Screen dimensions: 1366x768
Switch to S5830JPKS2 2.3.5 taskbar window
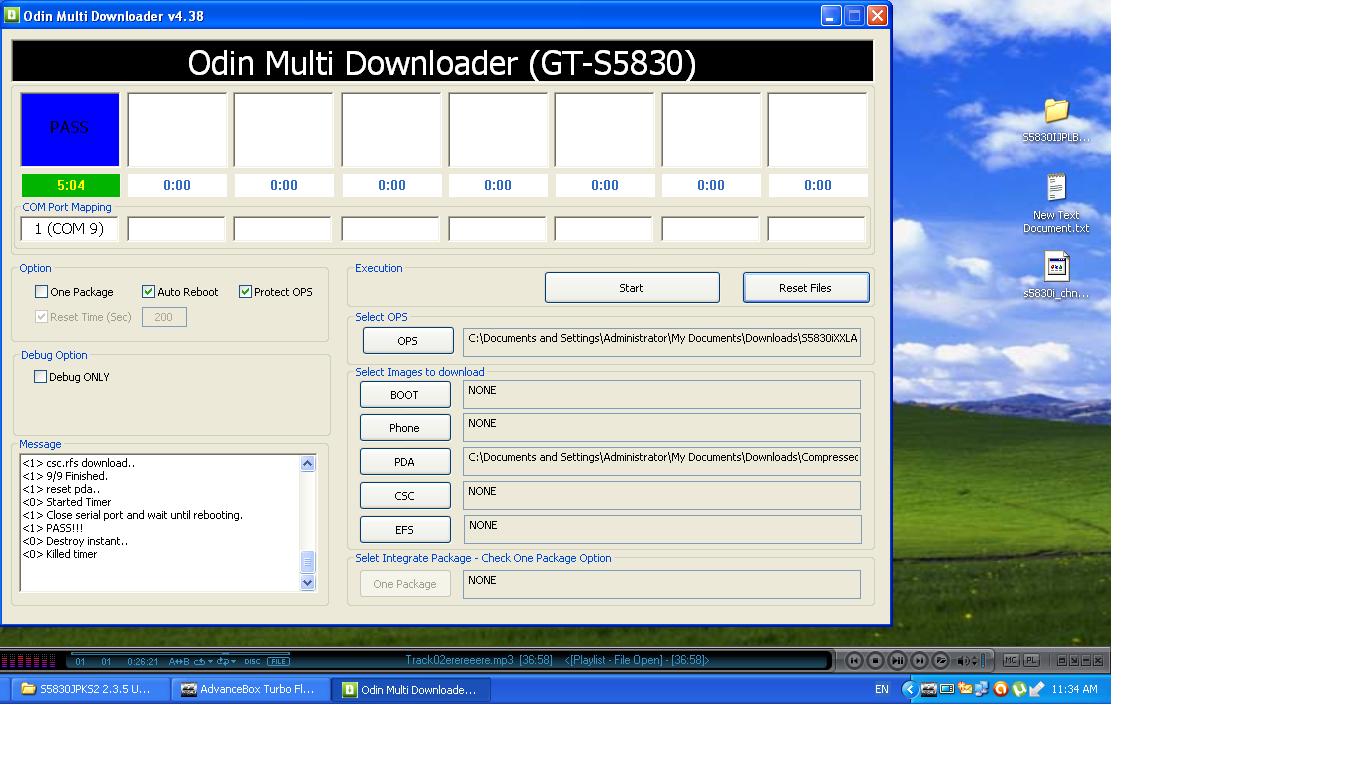coord(88,689)
